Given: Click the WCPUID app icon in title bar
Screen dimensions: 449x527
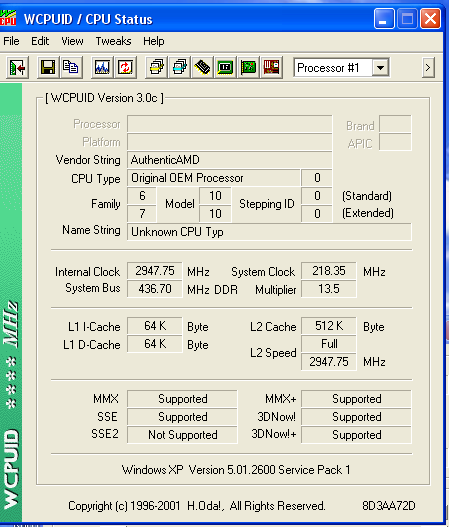Looking at the screenshot, I should [8, 18].
